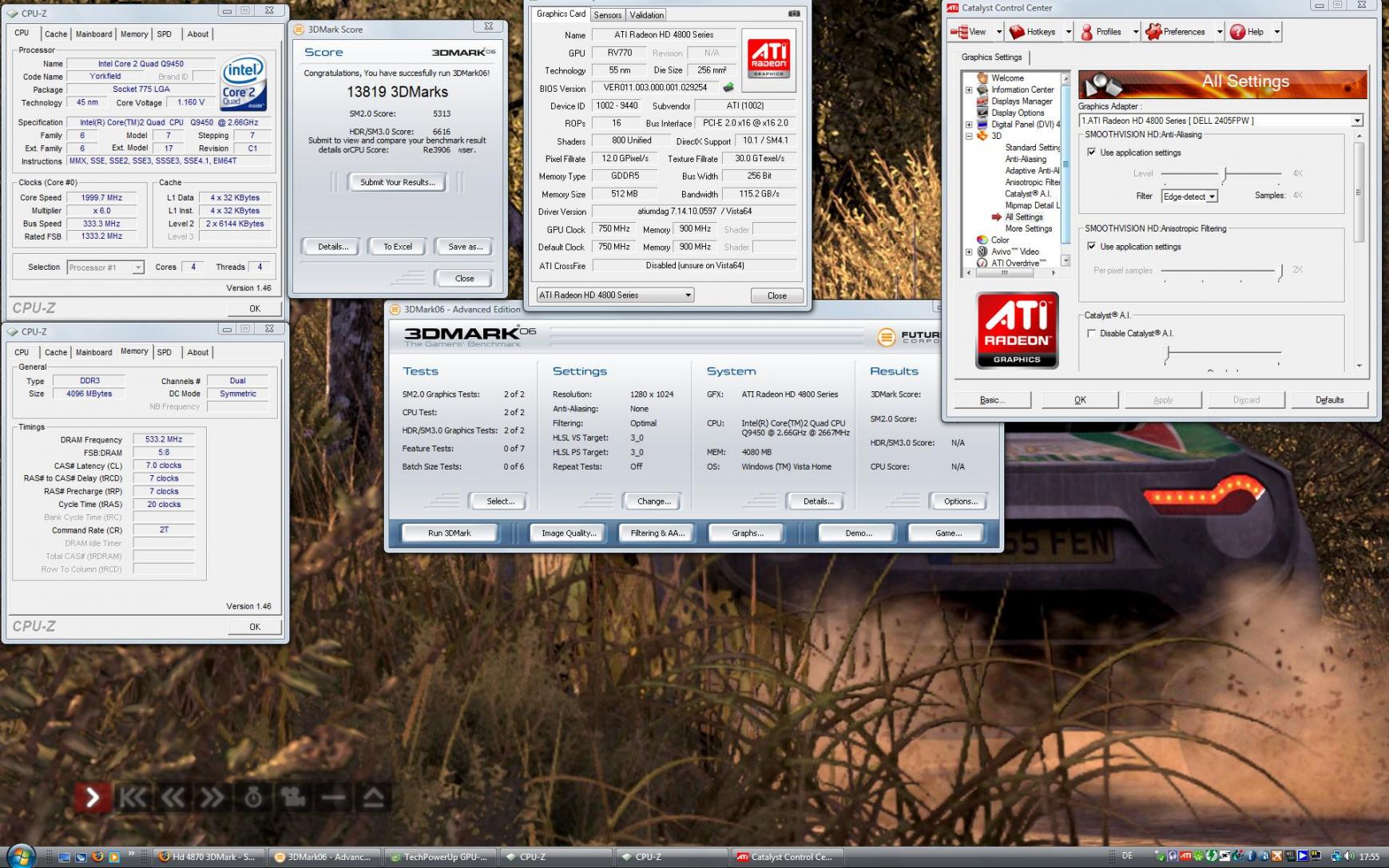Click the Firefox quick launch icon
The image size is (1389, 868).
[97, 857]
